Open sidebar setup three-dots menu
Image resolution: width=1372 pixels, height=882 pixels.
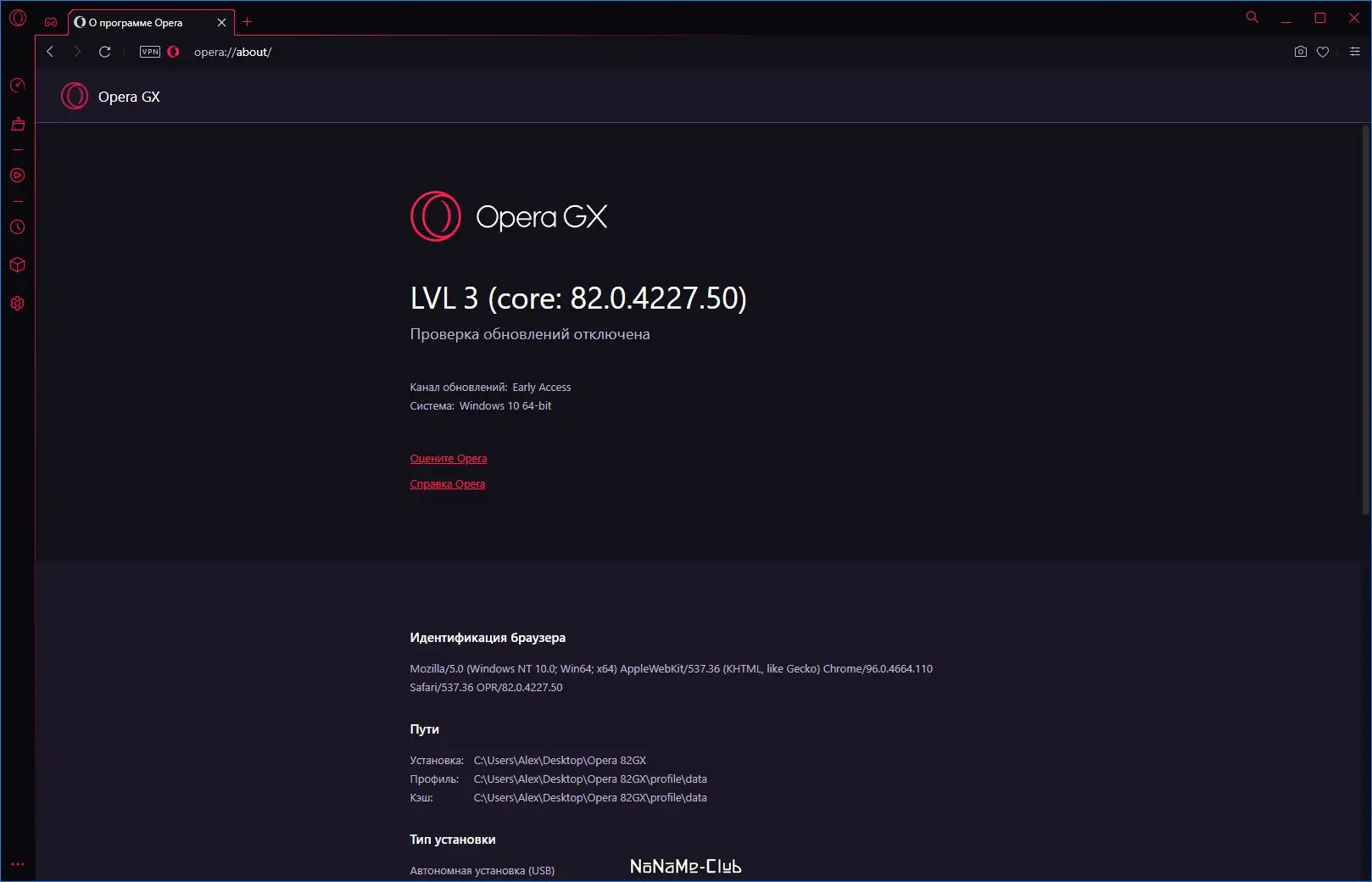coord(18,864)
